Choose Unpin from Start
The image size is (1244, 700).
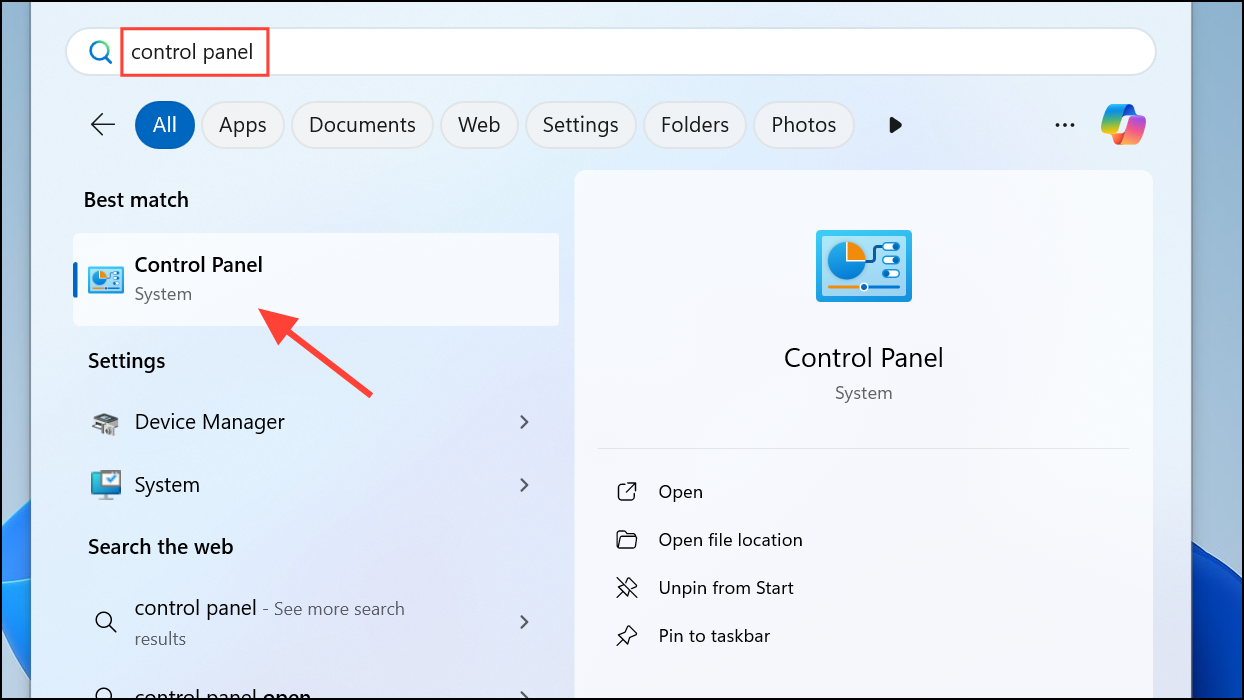click(726, 588)
